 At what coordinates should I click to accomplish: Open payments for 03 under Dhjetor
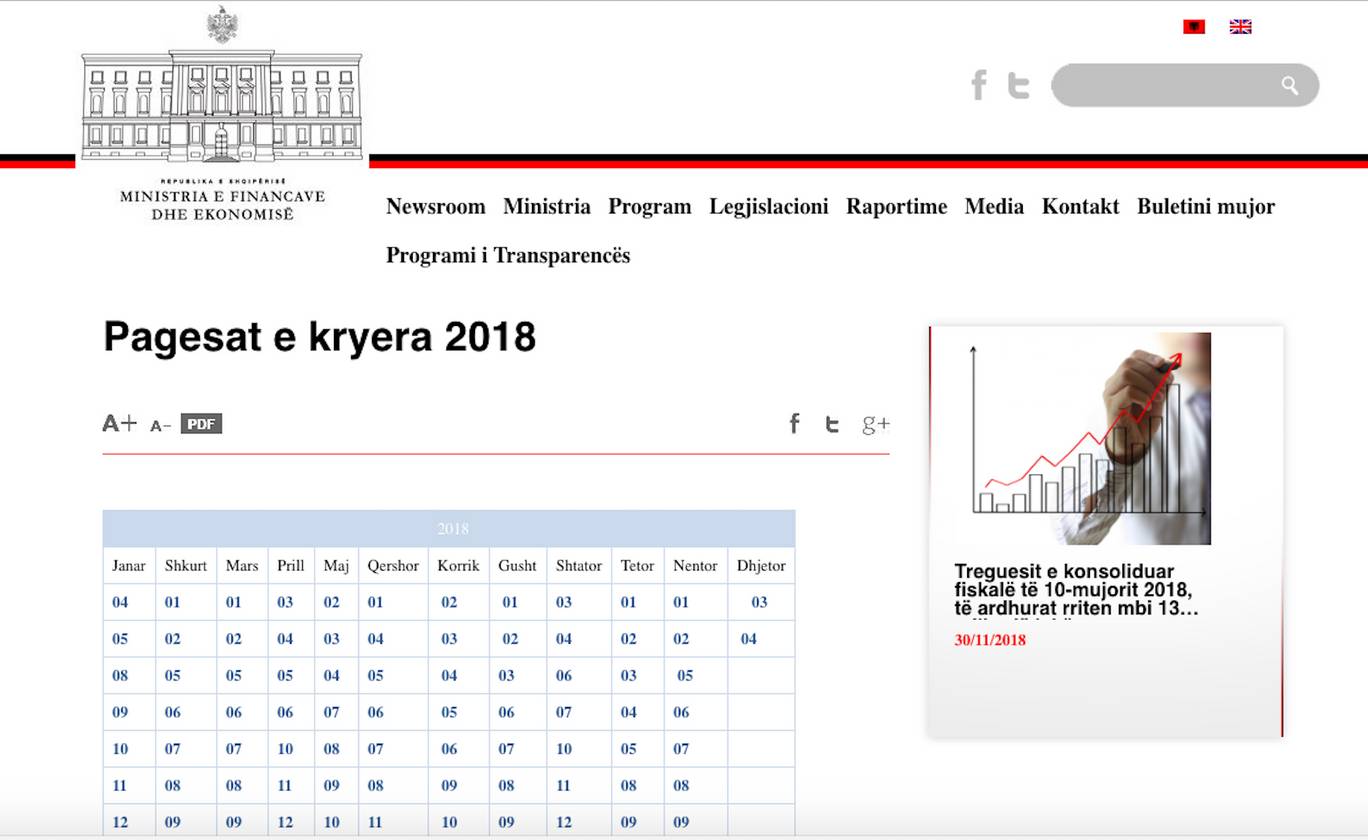(x=759, y=602)
